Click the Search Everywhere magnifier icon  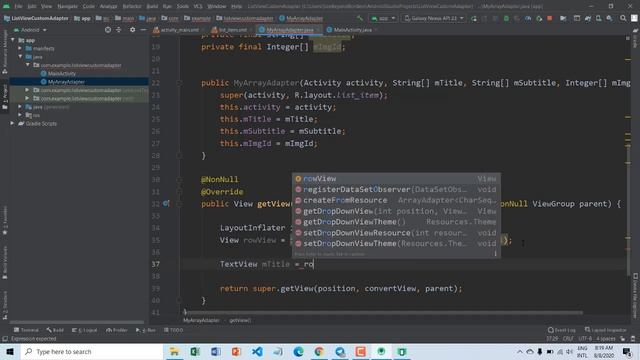pyautogui.click(x=623, y=18)
